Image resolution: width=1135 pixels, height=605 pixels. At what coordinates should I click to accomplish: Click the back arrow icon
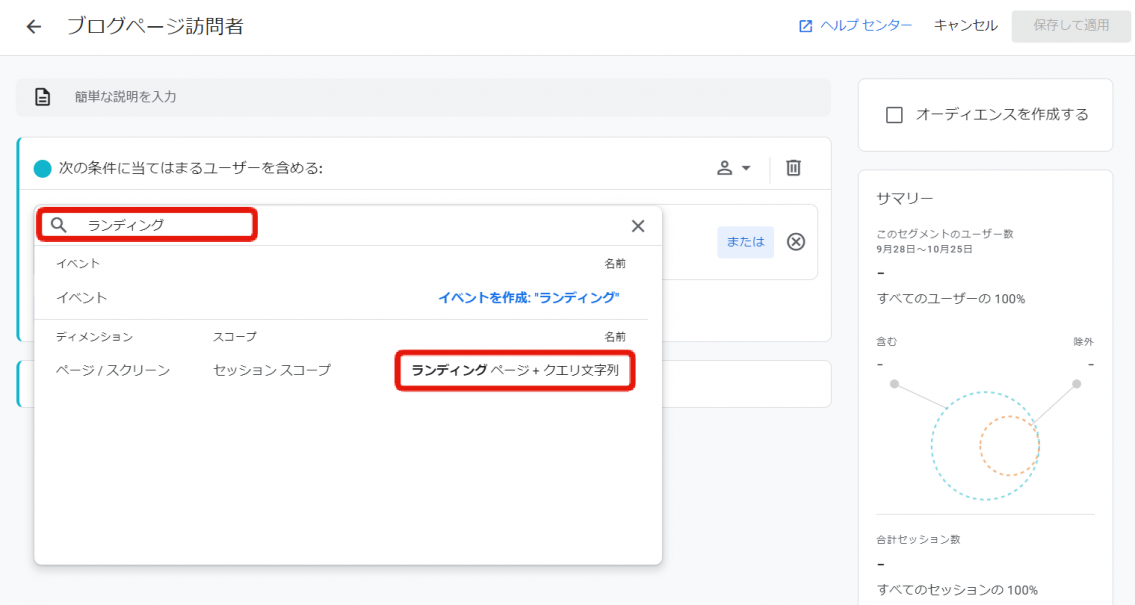point(34,27)
